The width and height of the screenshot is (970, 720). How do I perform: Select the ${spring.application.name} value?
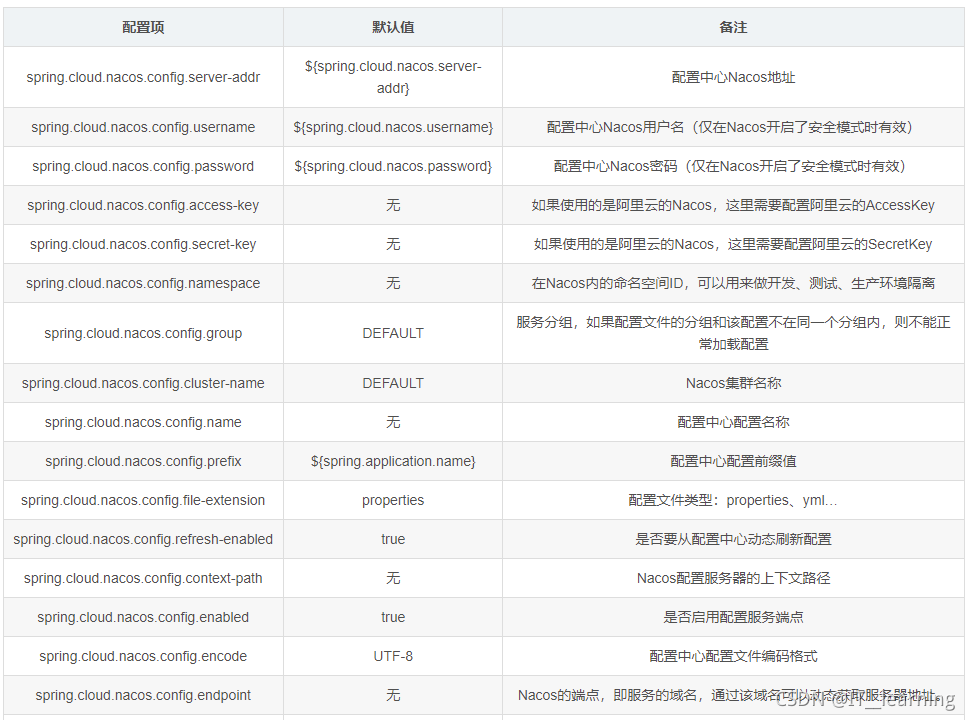pyautogui.click(x=393, y=461)
